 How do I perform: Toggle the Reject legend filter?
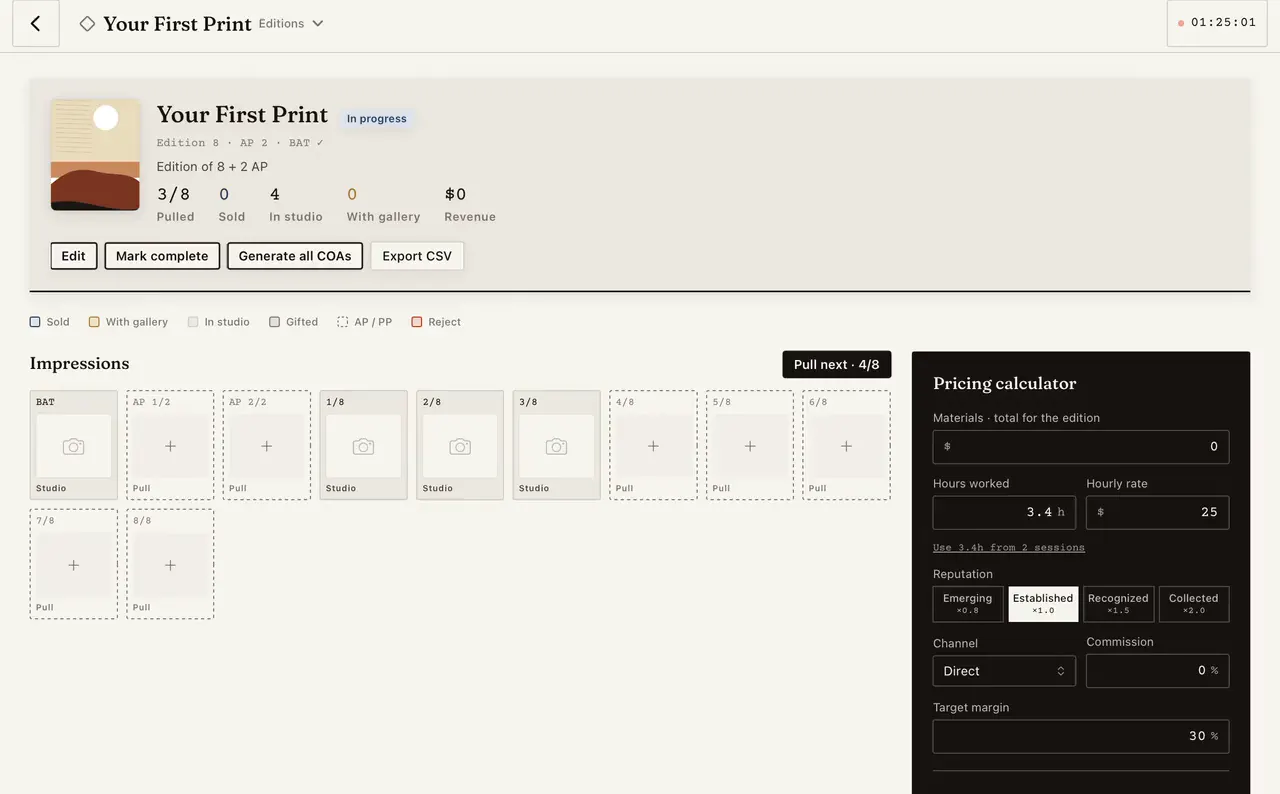(x=436, y=322)
